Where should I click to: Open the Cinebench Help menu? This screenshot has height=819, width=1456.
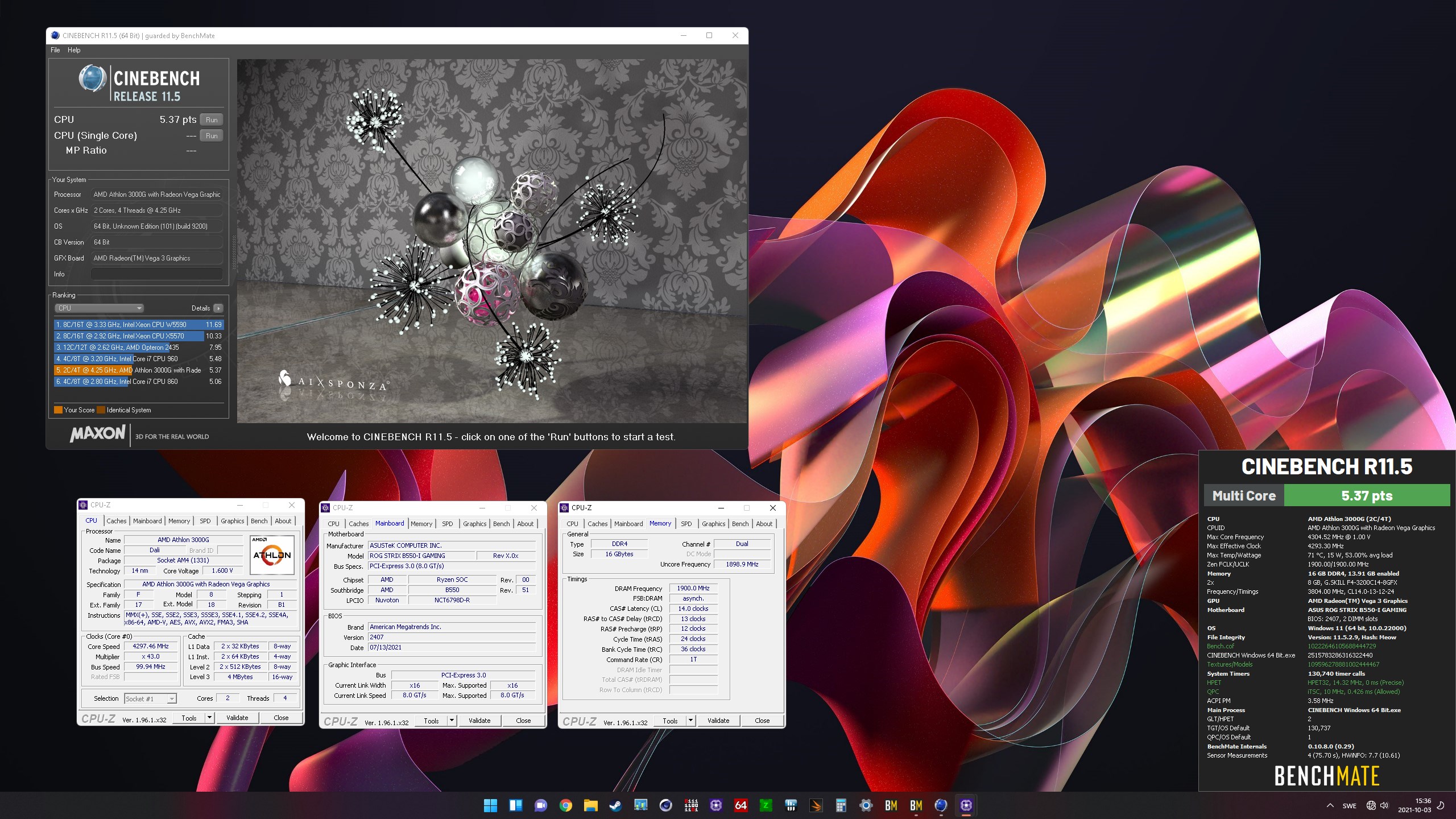(74, 50)
